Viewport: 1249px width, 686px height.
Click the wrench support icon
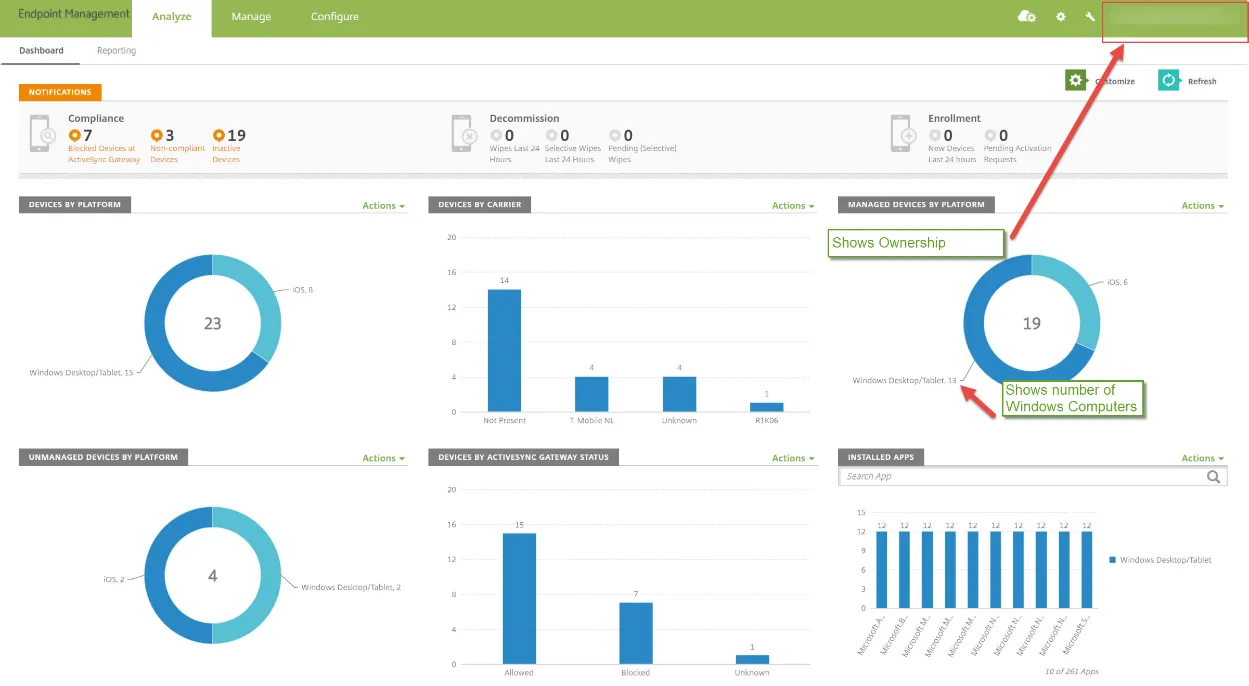(x=1090, y=17)
